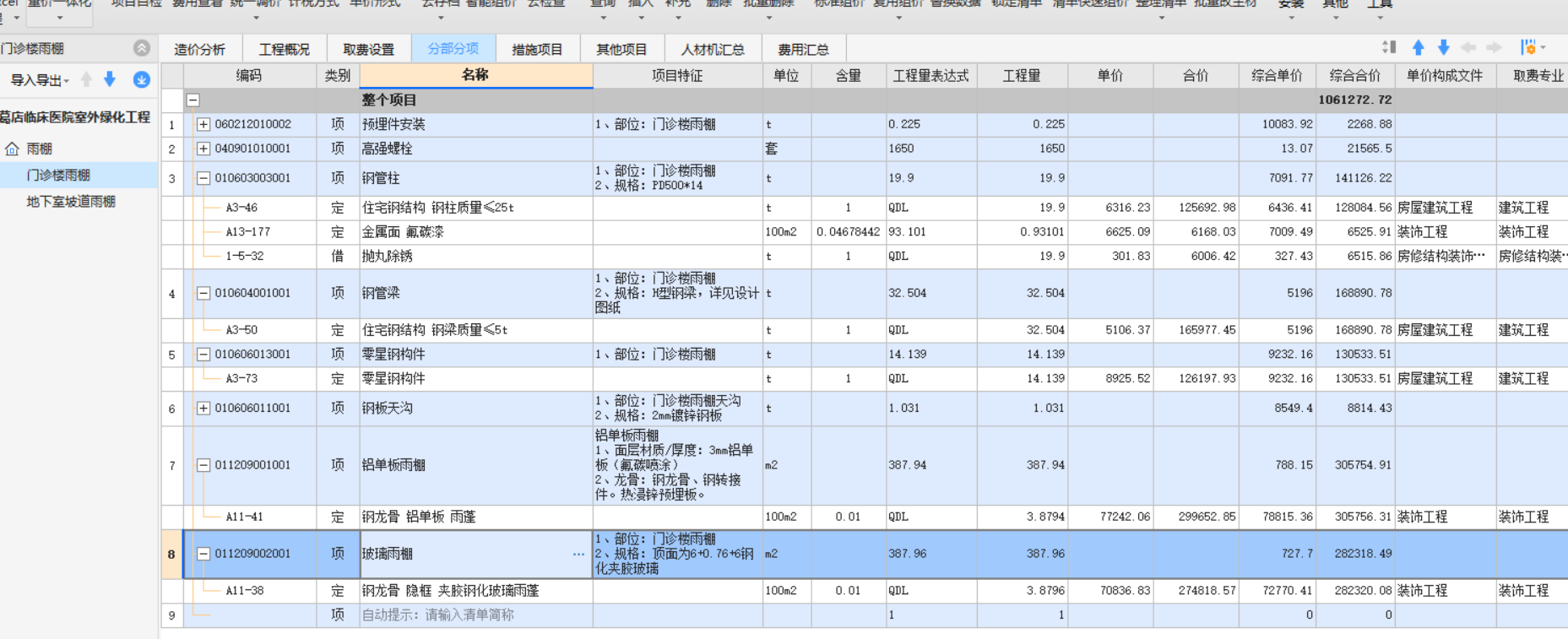Collapse row 010604001001 钢管梁
This screenshot has height=639, width=1568.
203,293
